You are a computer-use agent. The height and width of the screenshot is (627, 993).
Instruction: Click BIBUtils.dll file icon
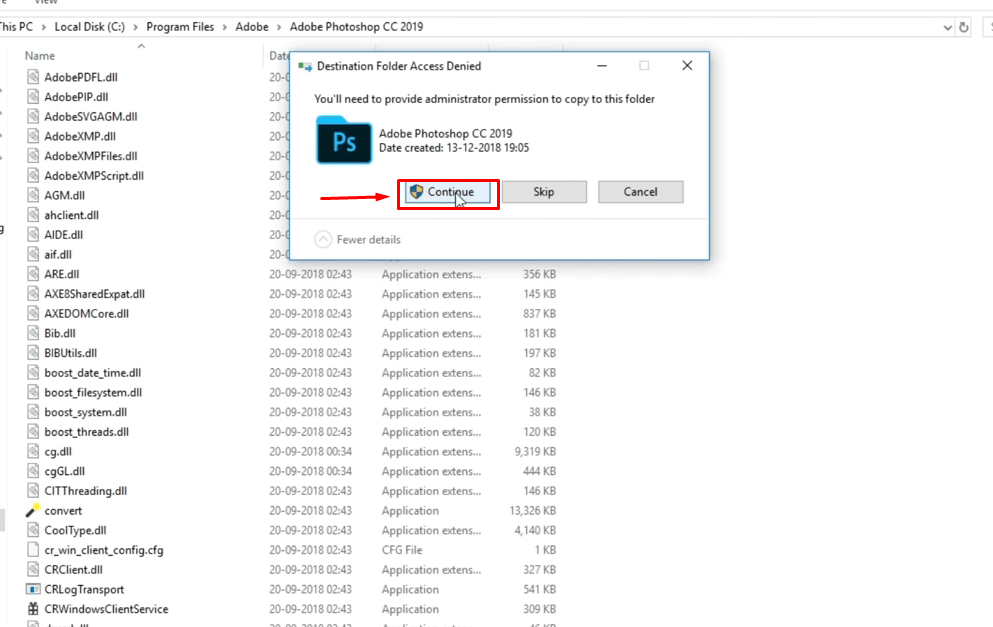pos(33,352)
